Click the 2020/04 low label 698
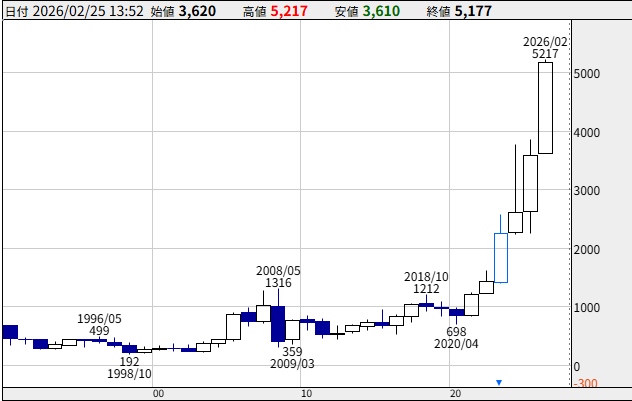Screen dimensions: 632x401 point(456,331)
